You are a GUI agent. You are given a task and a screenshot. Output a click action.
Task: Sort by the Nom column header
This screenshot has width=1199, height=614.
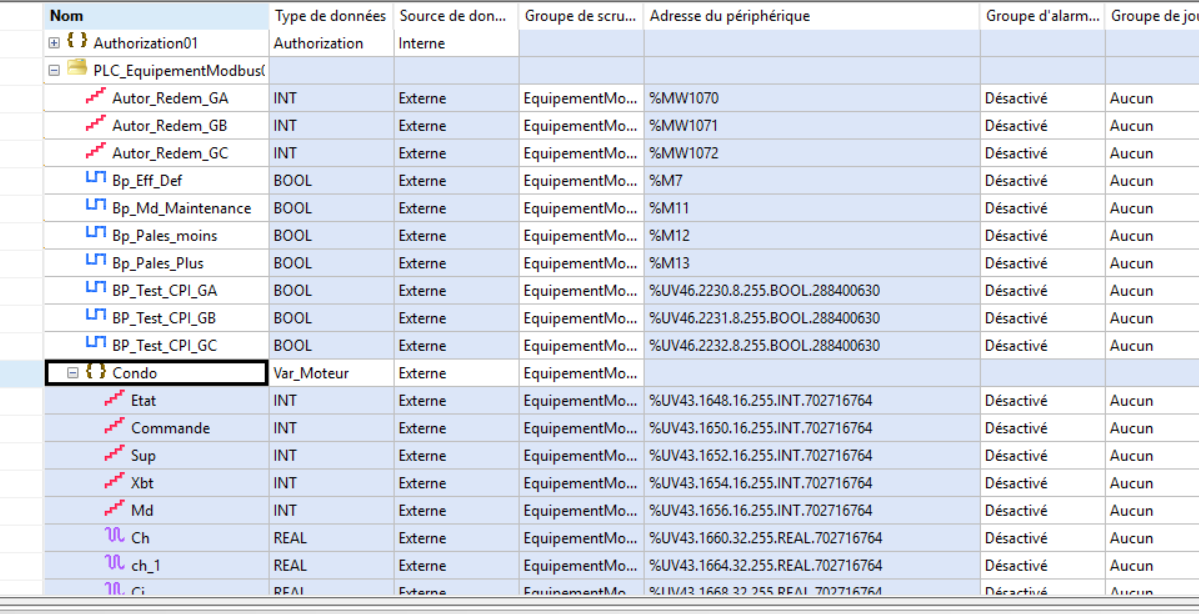[156, 16]
